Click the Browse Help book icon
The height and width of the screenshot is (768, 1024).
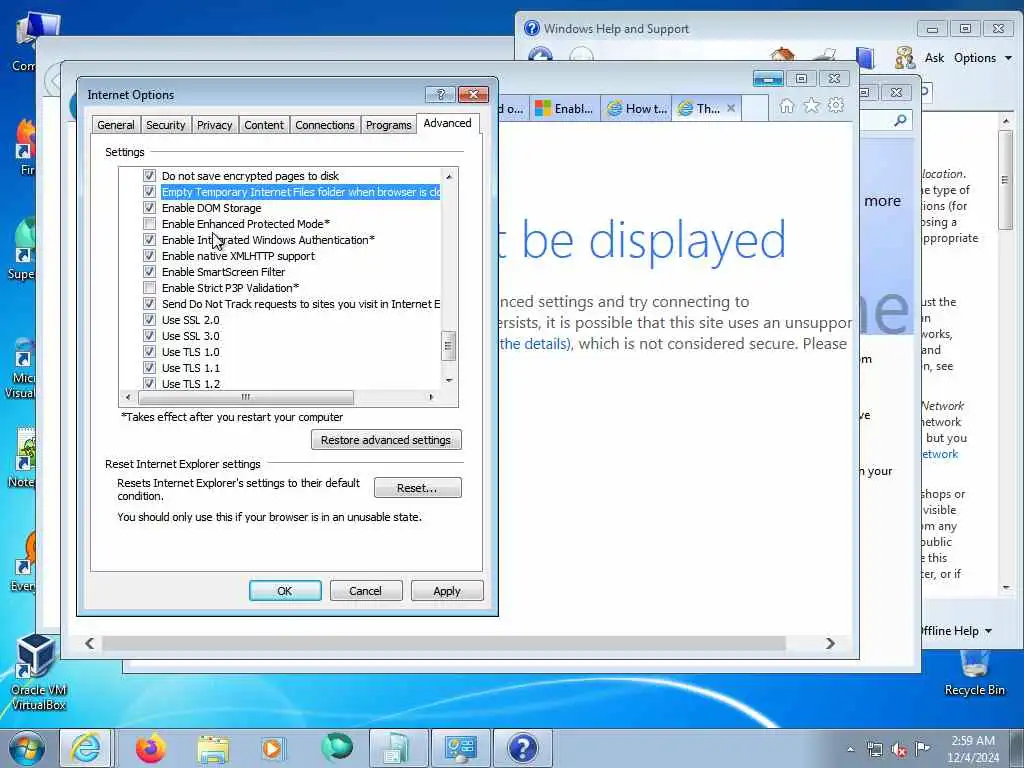pyautogui.click(x=865, y=57)
